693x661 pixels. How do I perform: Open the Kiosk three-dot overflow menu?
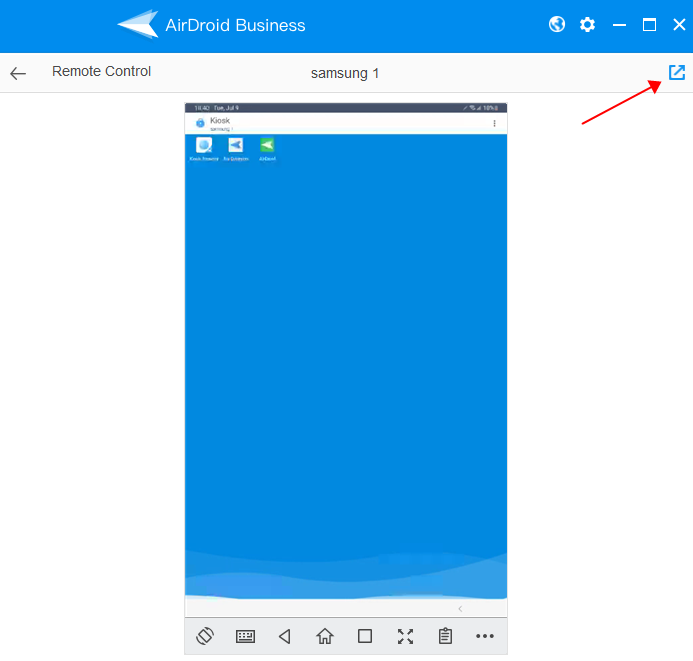pyautogui.click(x=494, y=123)
